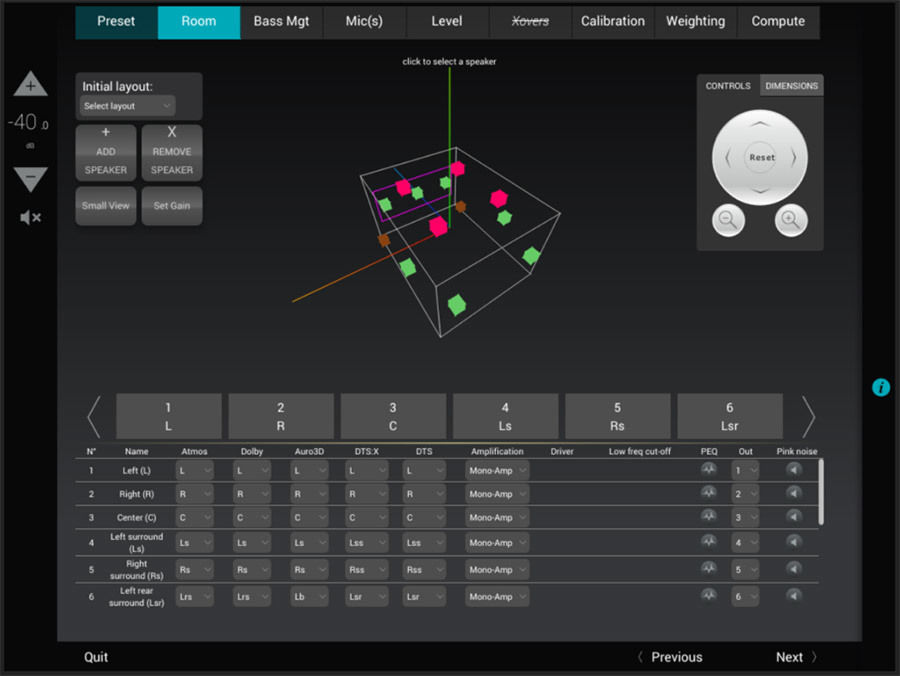Open the PEQ editor for Right surround (Rs)
The height and width of the screenshot is (676, 900).
(x=709, y=569)
